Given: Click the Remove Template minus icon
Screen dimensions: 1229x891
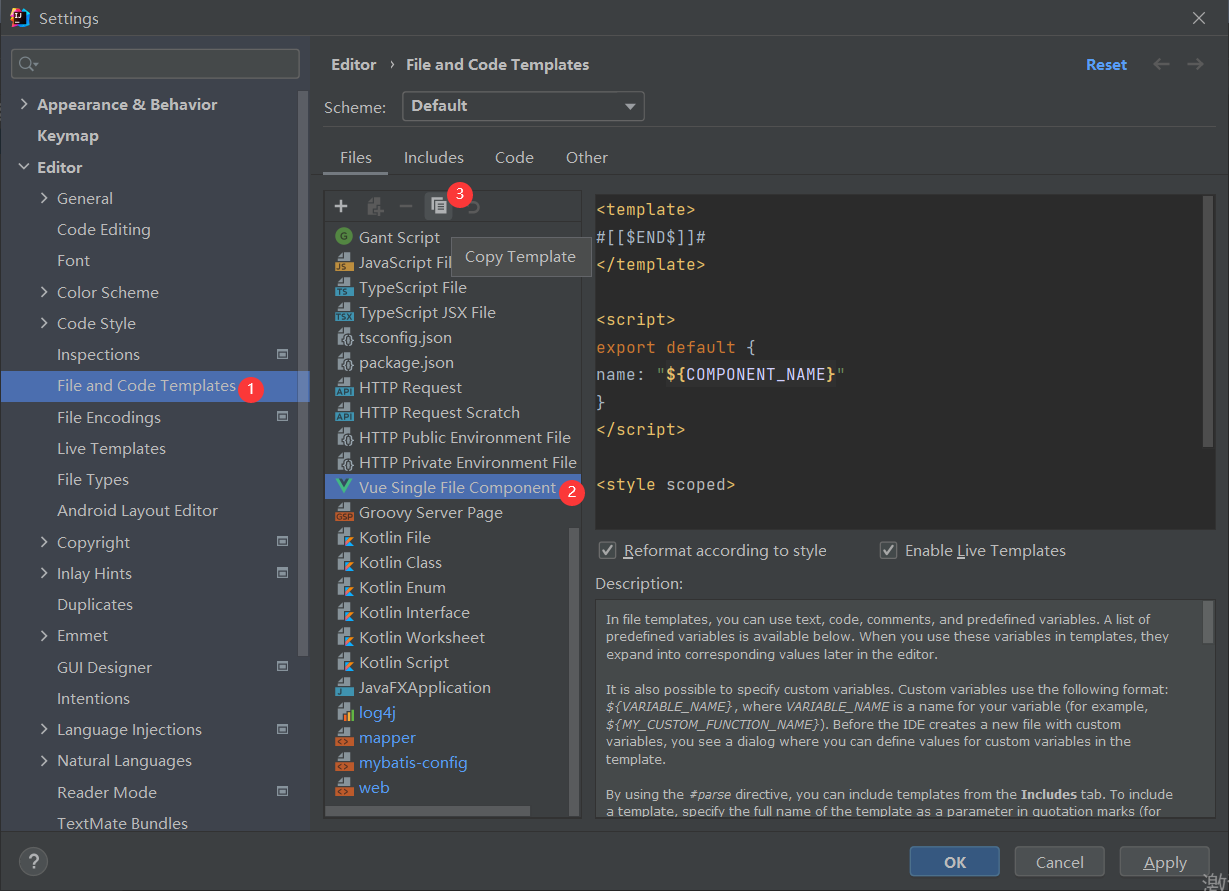Looking at the screenshot, I should point(405,206).
